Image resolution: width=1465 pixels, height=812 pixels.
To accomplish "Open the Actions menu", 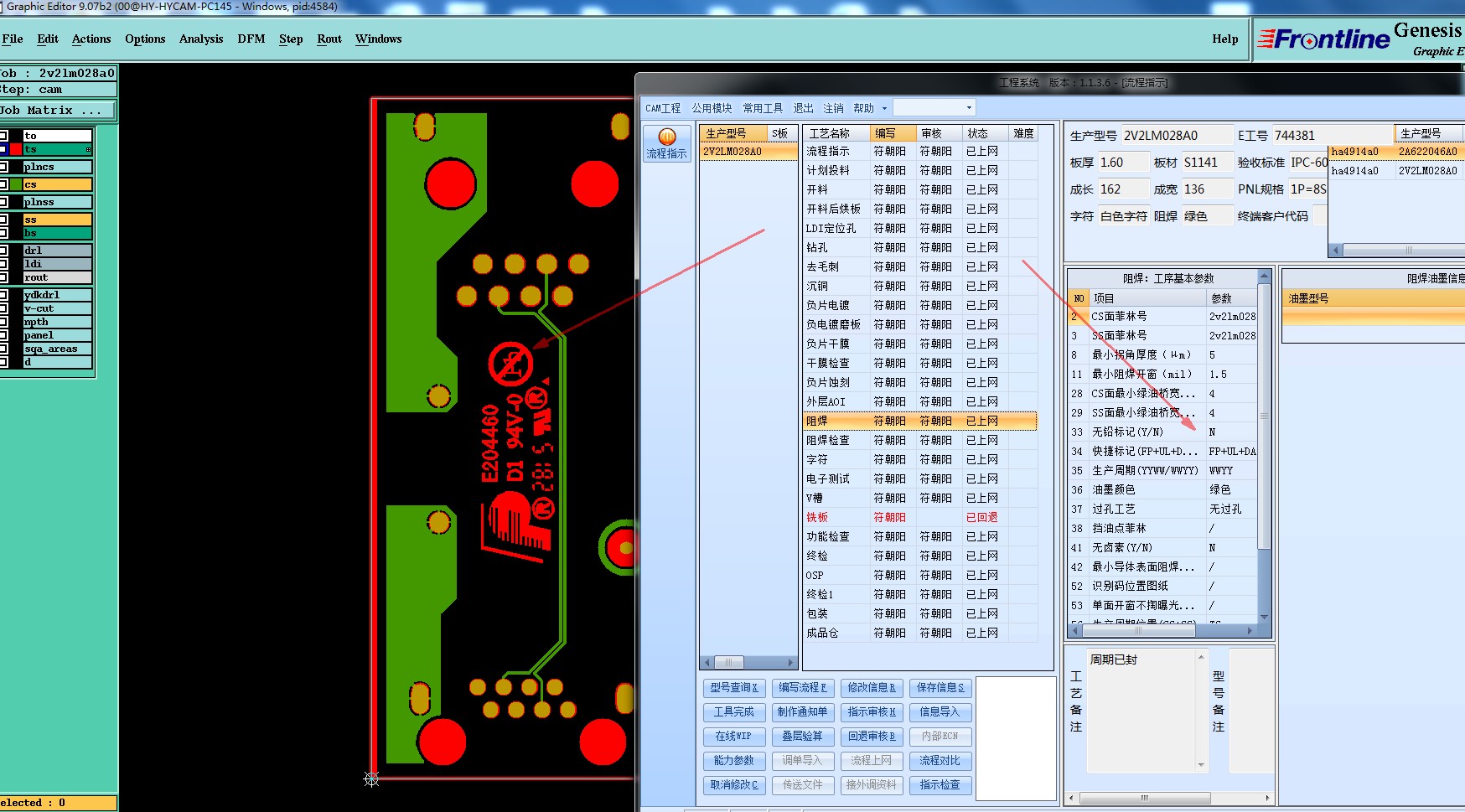I will pyautogui.click(x=91, y=39).
